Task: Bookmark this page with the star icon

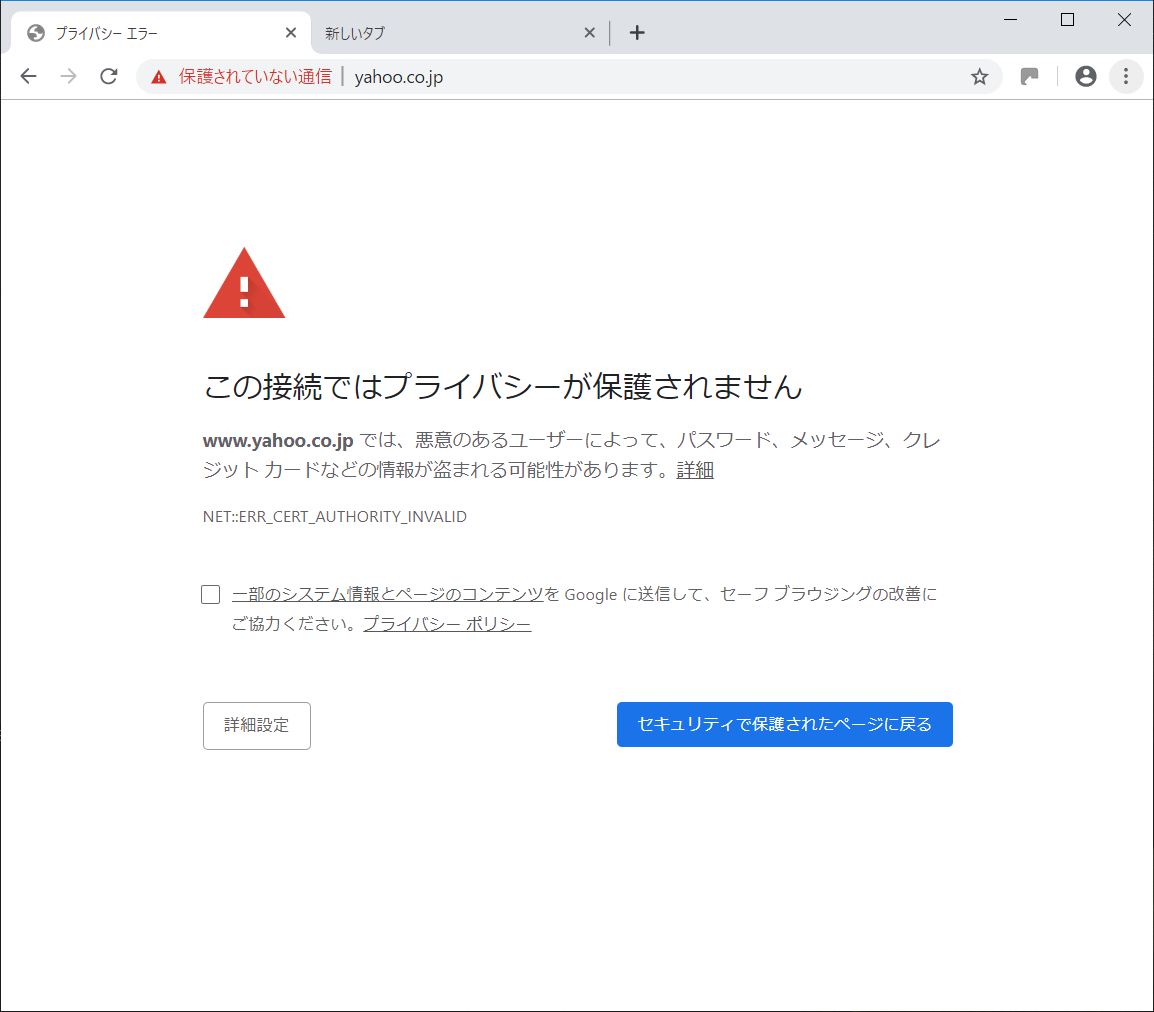Action: click(979, 77)
